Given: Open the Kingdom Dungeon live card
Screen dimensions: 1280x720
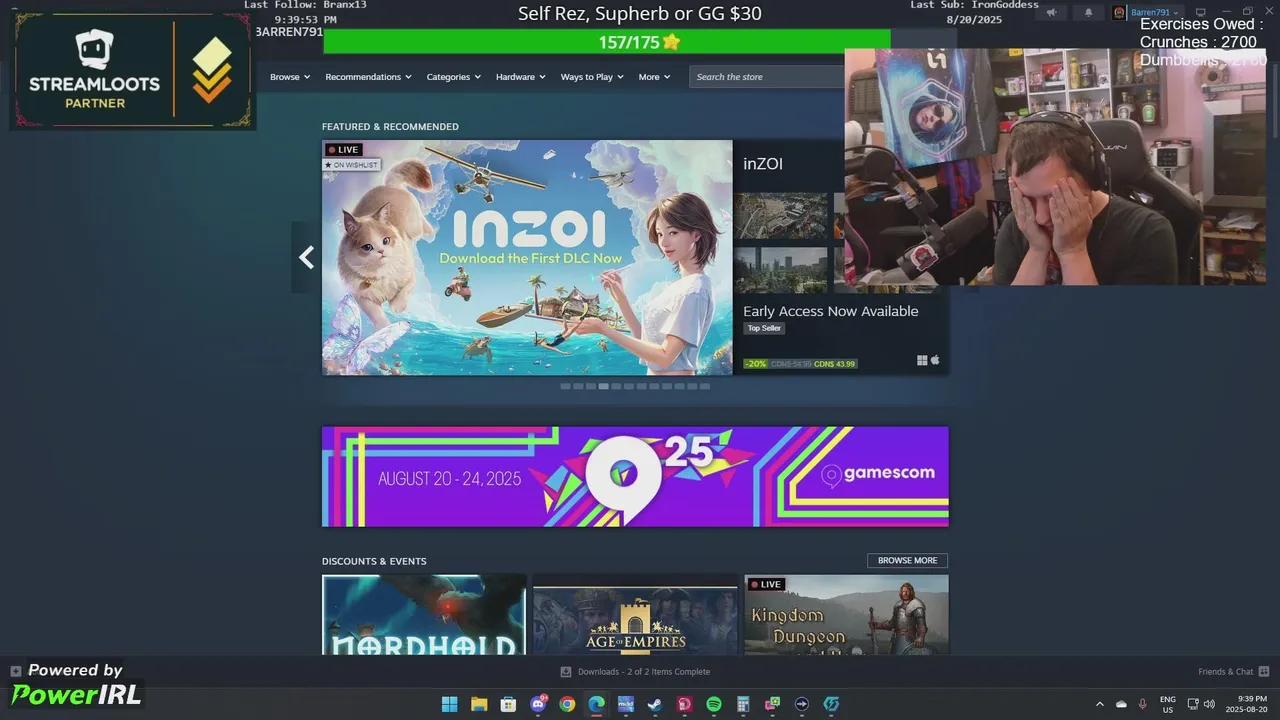Looking at the screenshot, I should click(846, 615).
